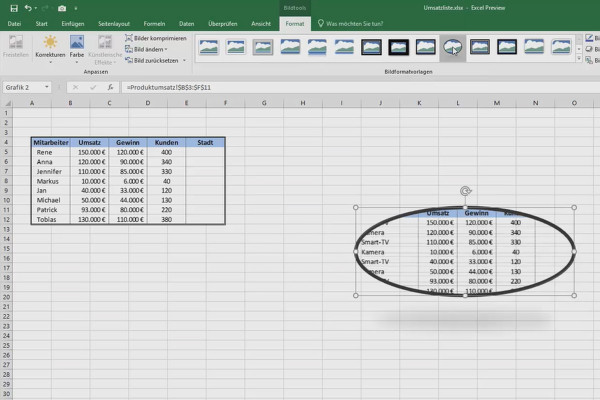Open the undo history dropdown arrow
600x400 pixels.
36,8
